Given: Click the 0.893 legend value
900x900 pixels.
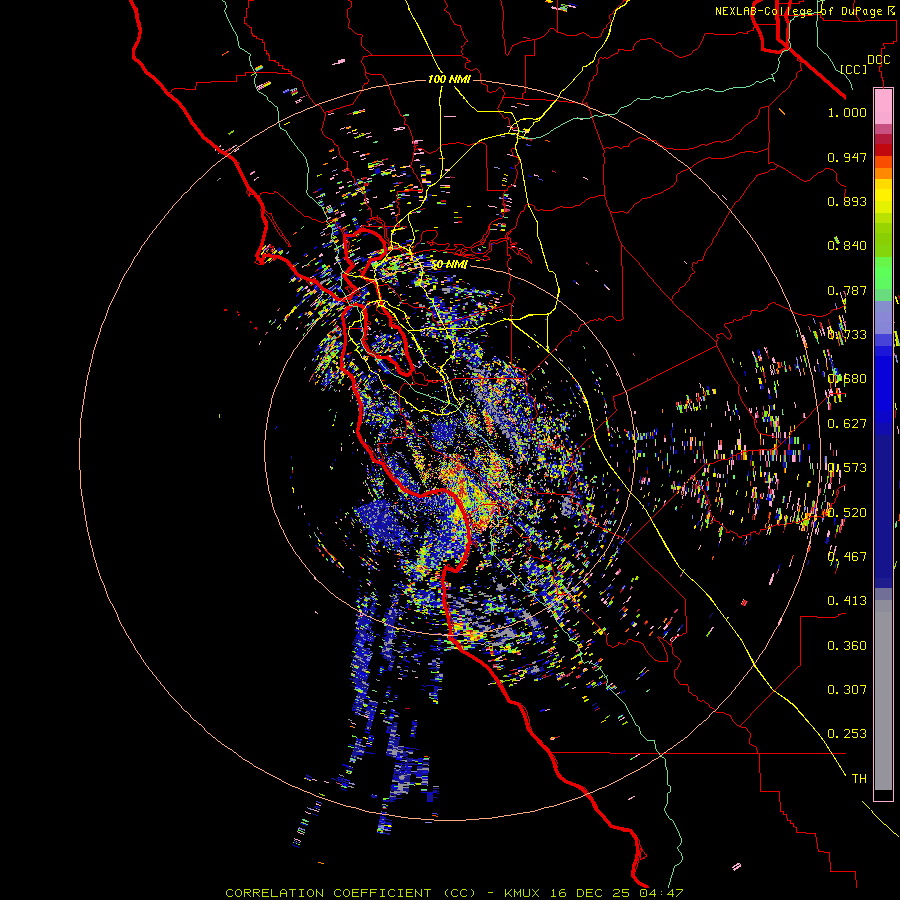Looking at the screenshot, I should pyautogui.click(x=847, y=201).
